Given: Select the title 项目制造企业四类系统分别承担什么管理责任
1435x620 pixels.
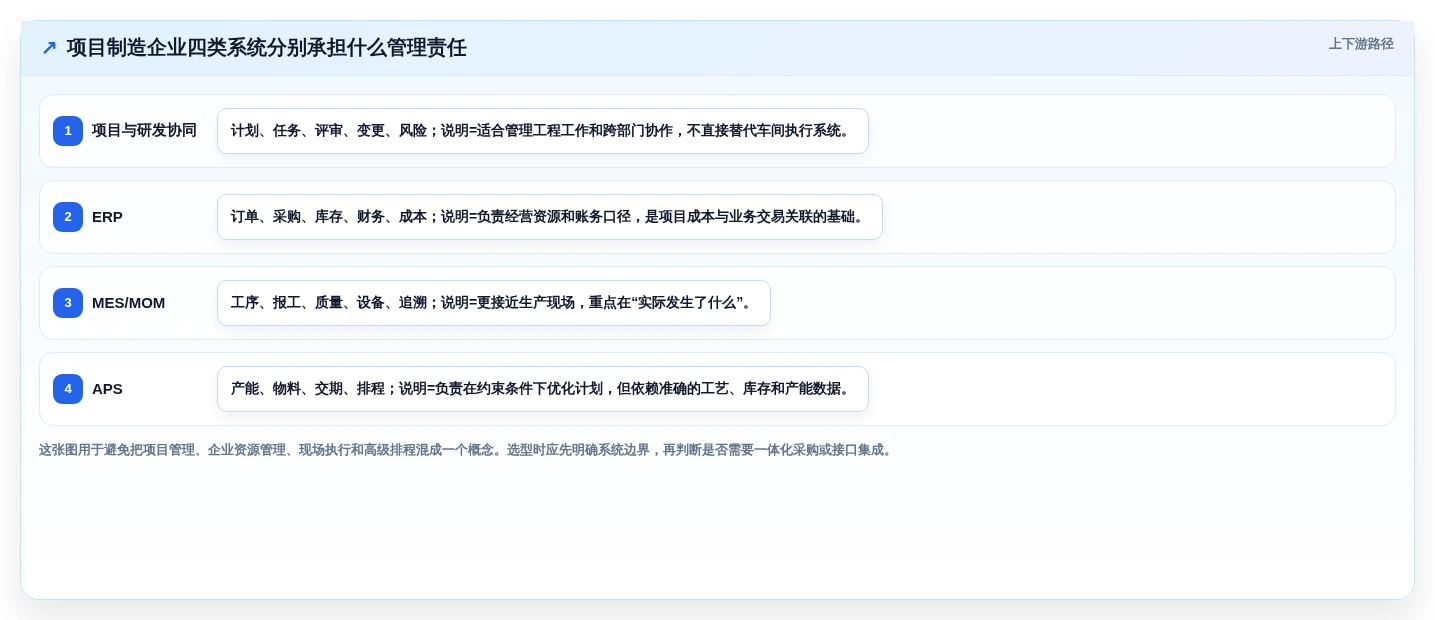Looking at the screenshot, I should 267,48.
